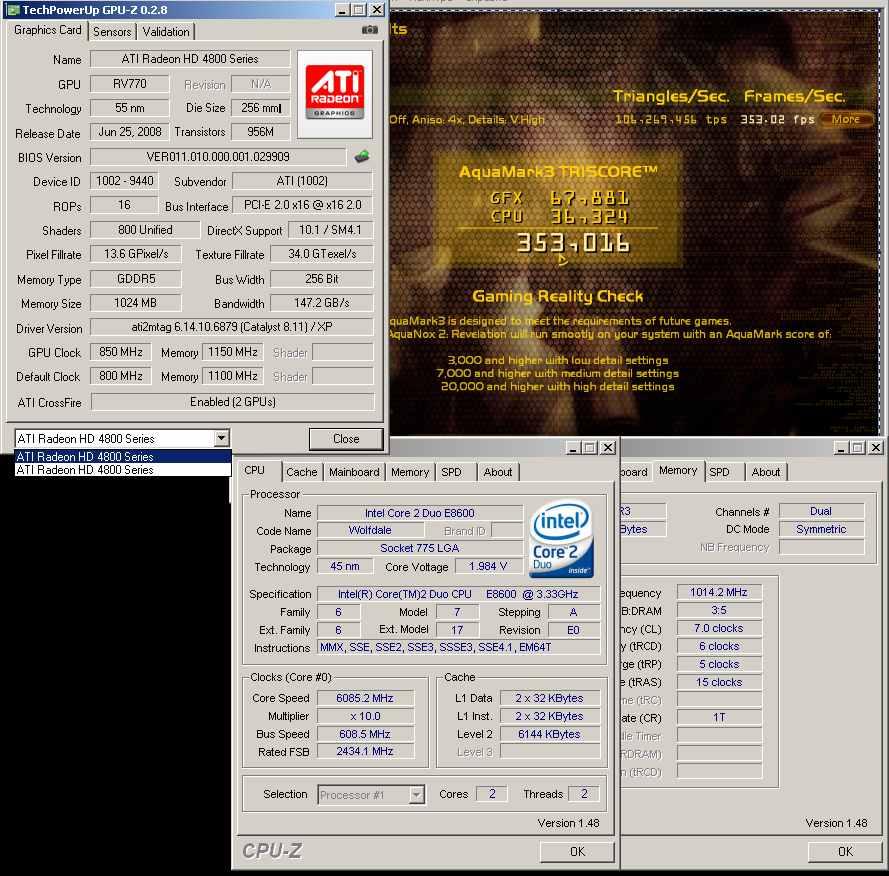Screen dimensions: 889x876
Task: Click the Intel Core 2 Duo logo
Action: (x=561, y=539)
